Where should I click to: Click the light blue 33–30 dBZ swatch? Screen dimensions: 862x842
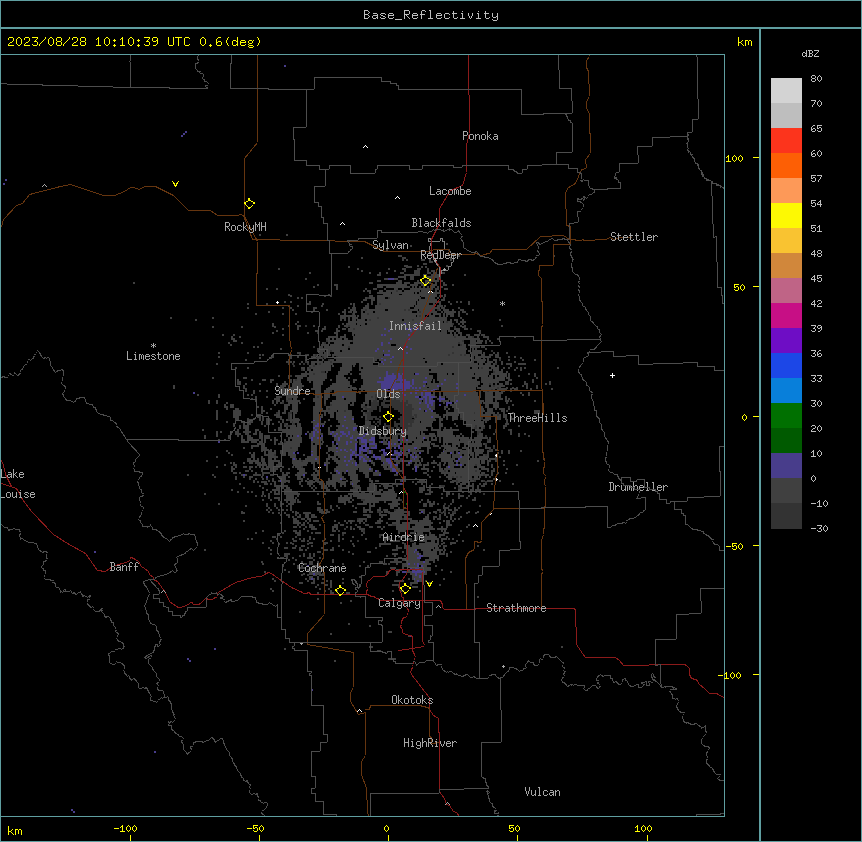click(786, 390)
